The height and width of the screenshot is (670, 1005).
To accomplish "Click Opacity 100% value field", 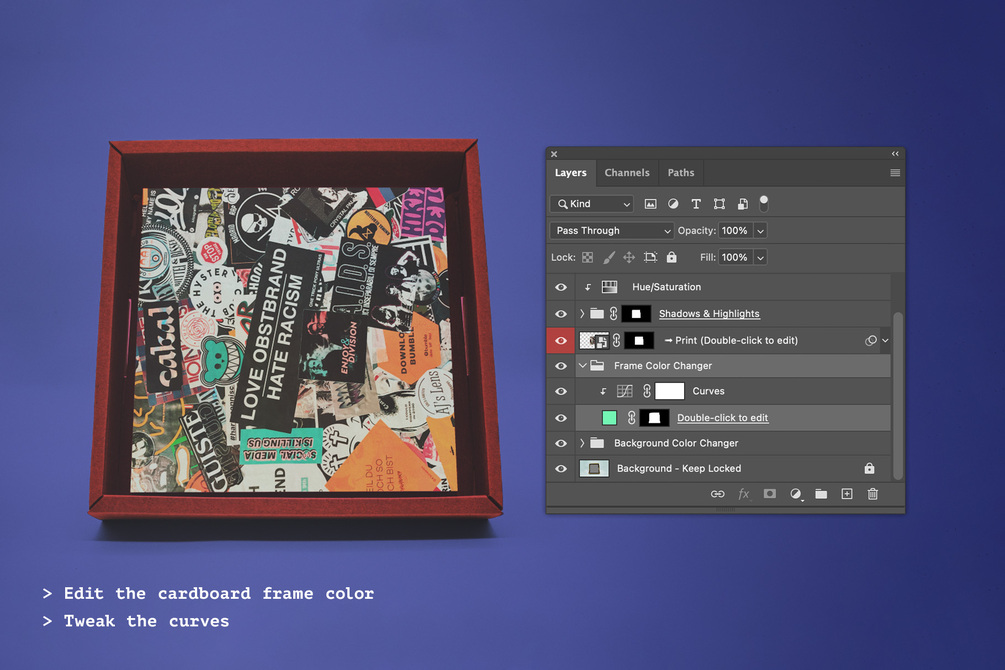I will point(735,230).
